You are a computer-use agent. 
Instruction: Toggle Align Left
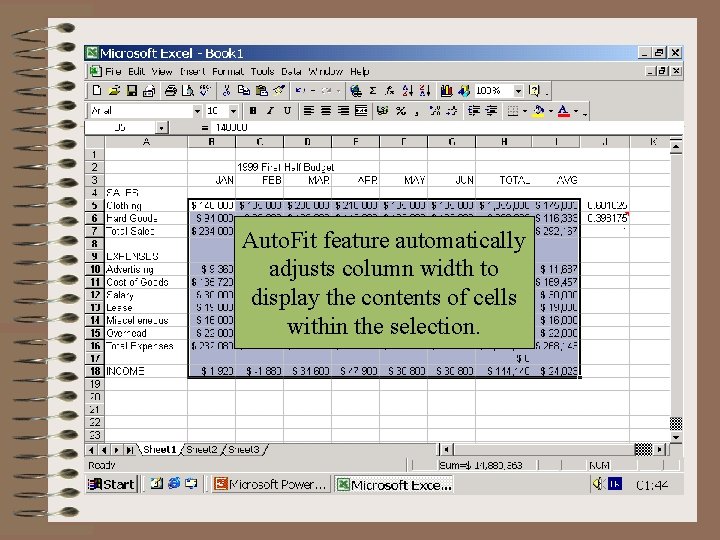click(309, 111)
